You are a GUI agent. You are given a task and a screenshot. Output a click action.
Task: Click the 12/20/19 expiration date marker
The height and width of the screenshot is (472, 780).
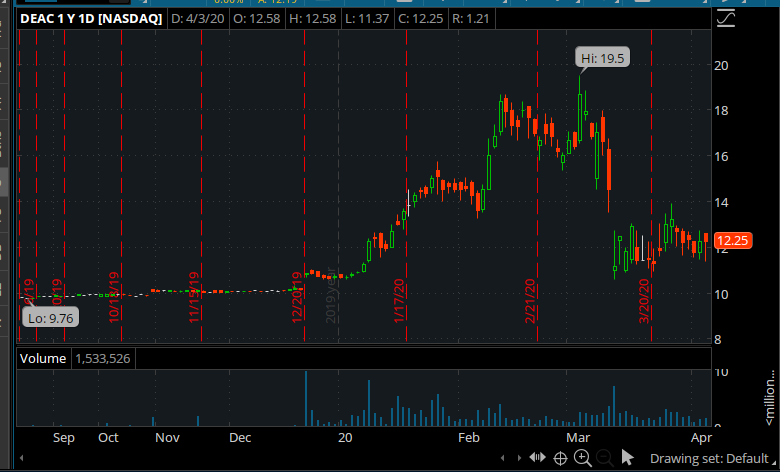point(297,297)
